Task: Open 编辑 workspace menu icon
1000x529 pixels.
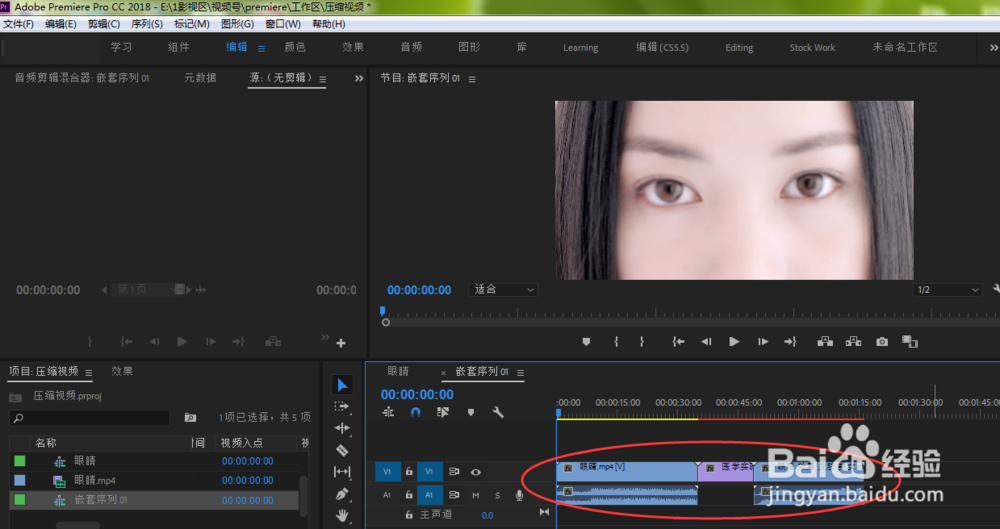Action: [261, 48]
